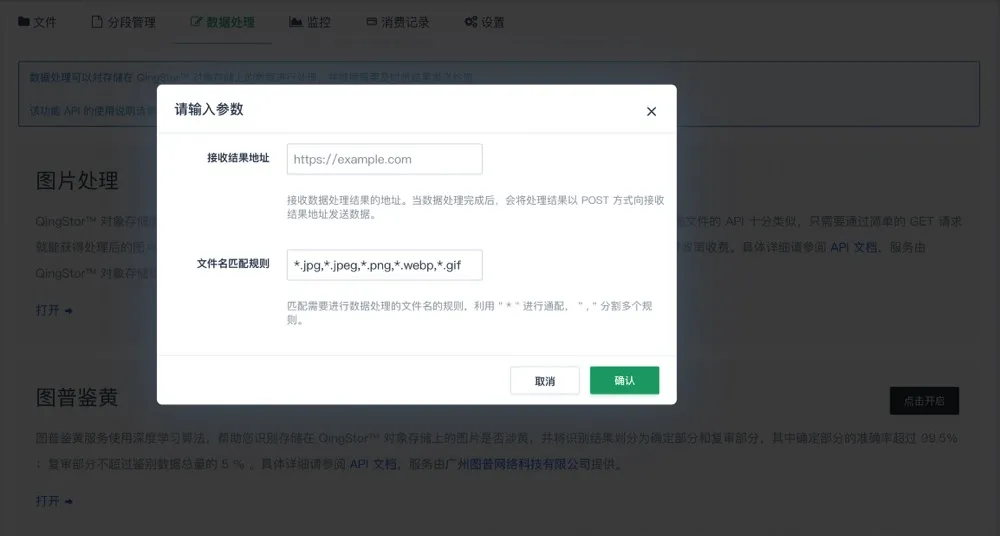Close the 请输入参数 dialog with the X
This screenshot has height=536, width=1000.
651,111
